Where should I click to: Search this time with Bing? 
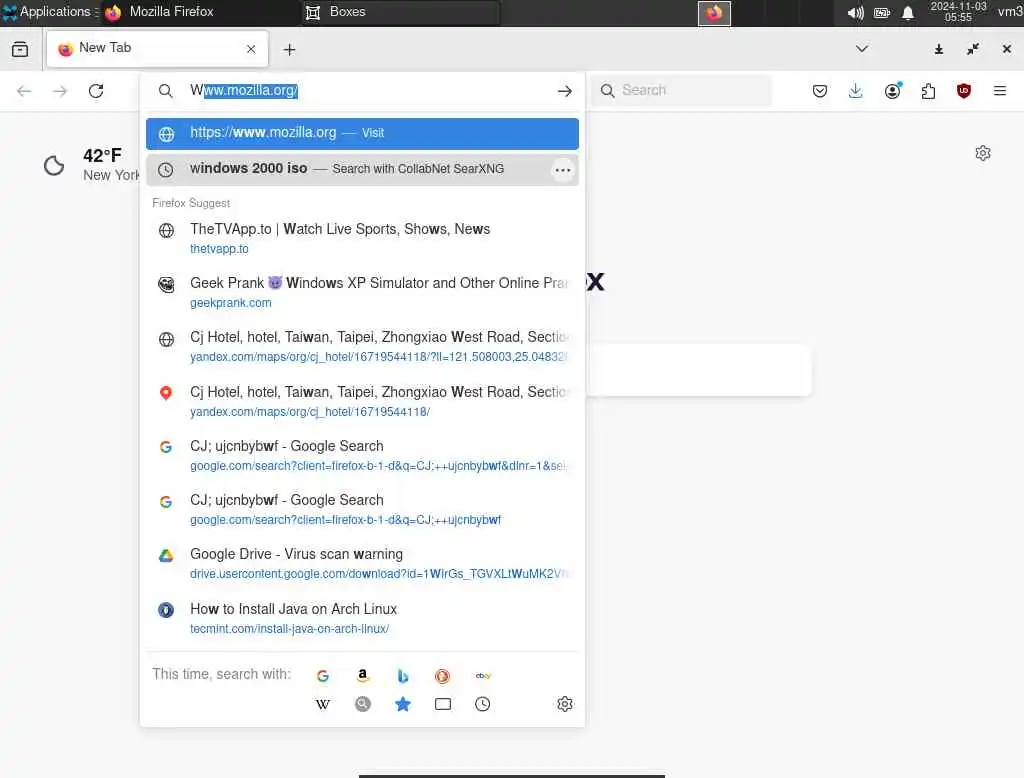[x=403, y=676]
